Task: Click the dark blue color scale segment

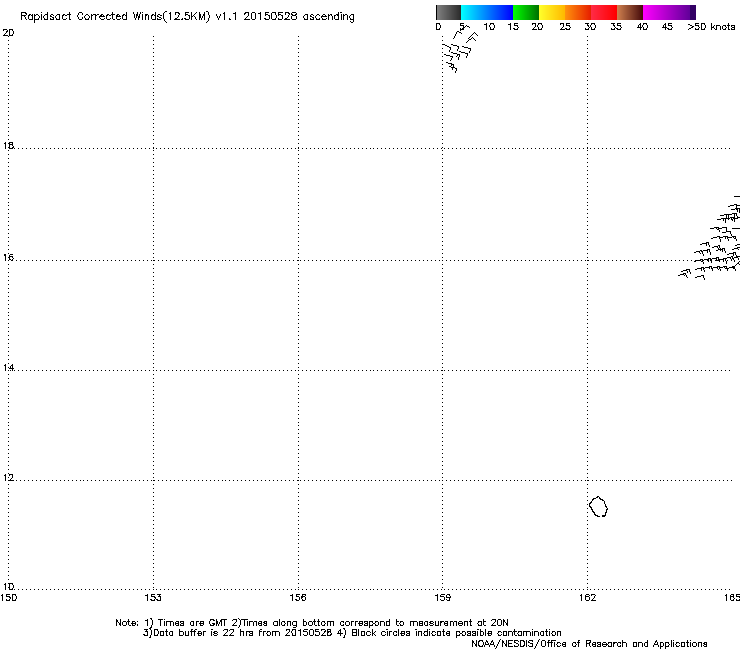Action: [500, 12]
